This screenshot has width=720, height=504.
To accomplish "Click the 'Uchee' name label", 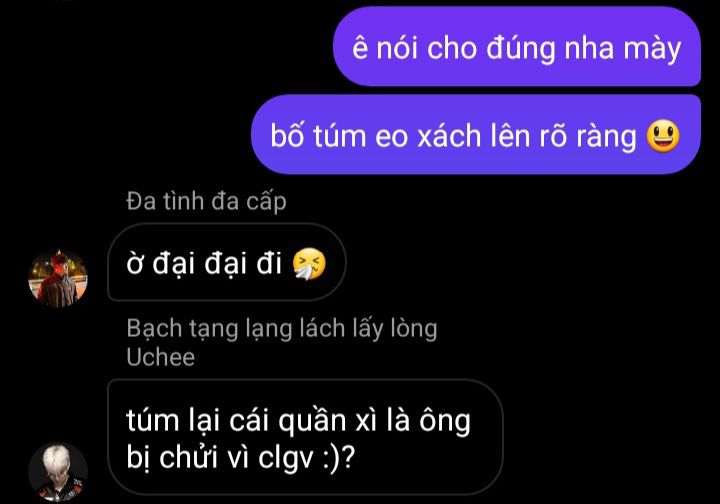I will pyautogui.click(x=160, y=357).
